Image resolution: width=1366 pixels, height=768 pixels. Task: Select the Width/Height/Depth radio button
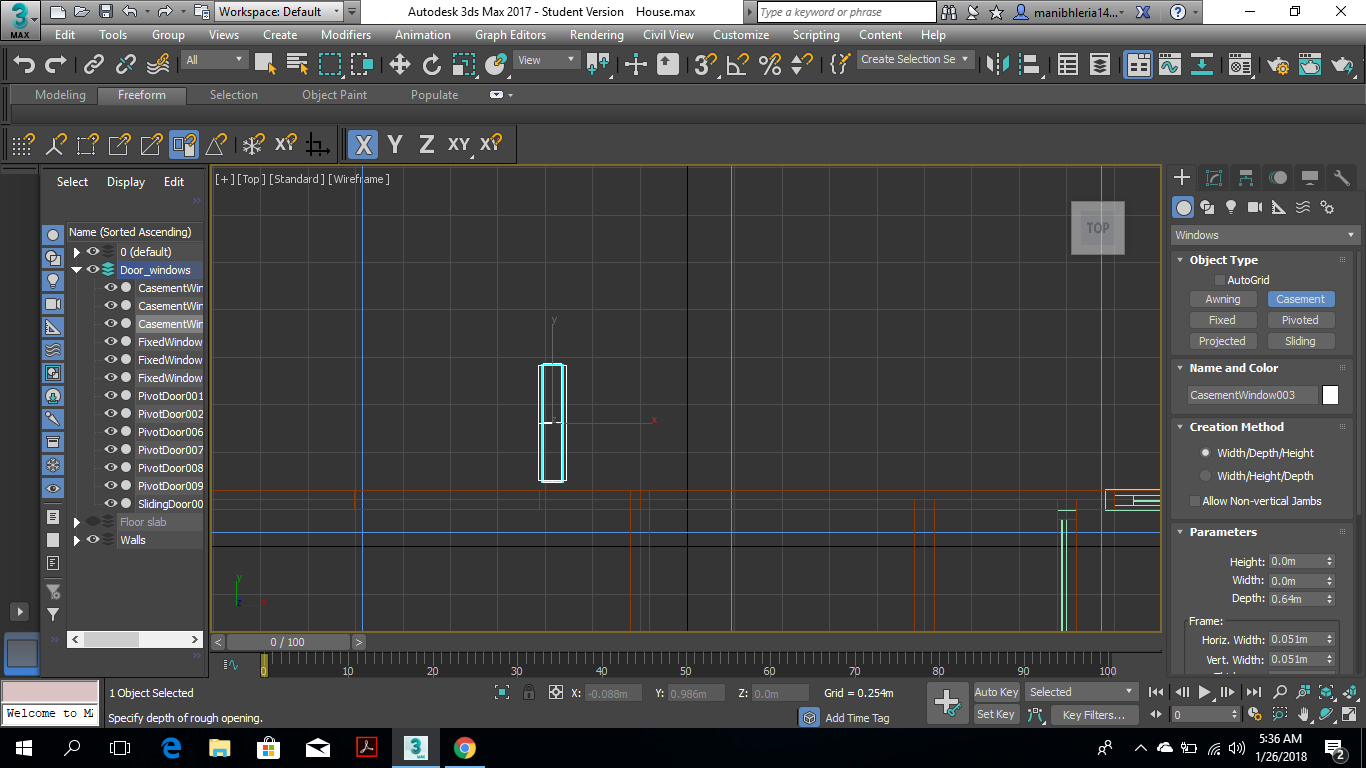(1207, 475)
